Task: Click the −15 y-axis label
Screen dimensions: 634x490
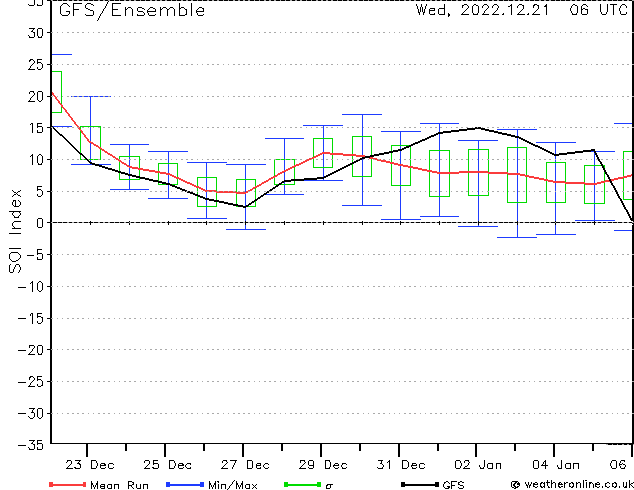Action: click(31, 318)
